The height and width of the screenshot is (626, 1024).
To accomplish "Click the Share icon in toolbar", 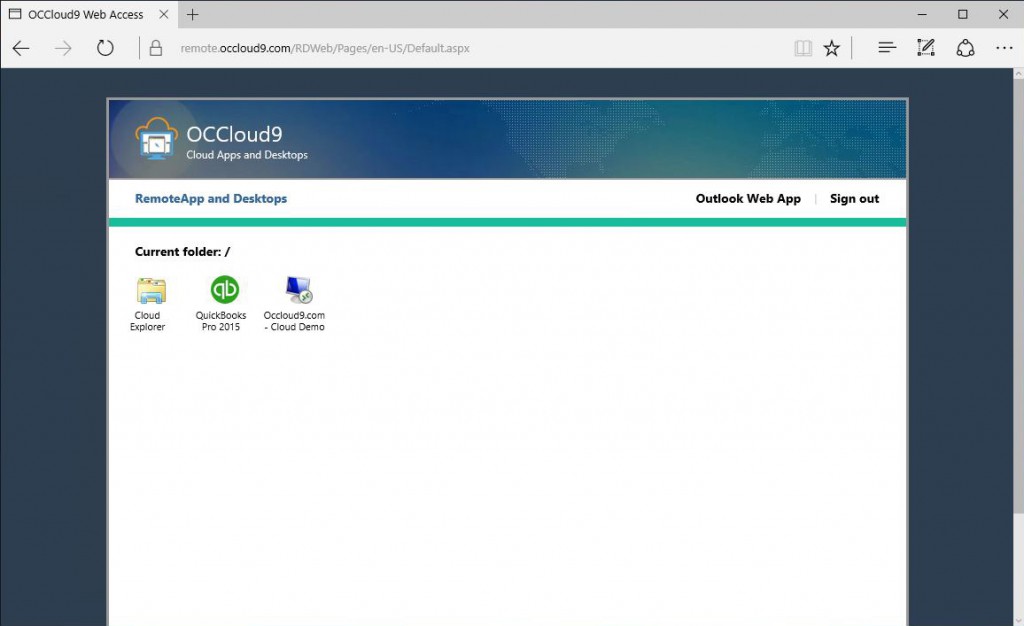I will [x=965, y=48].
